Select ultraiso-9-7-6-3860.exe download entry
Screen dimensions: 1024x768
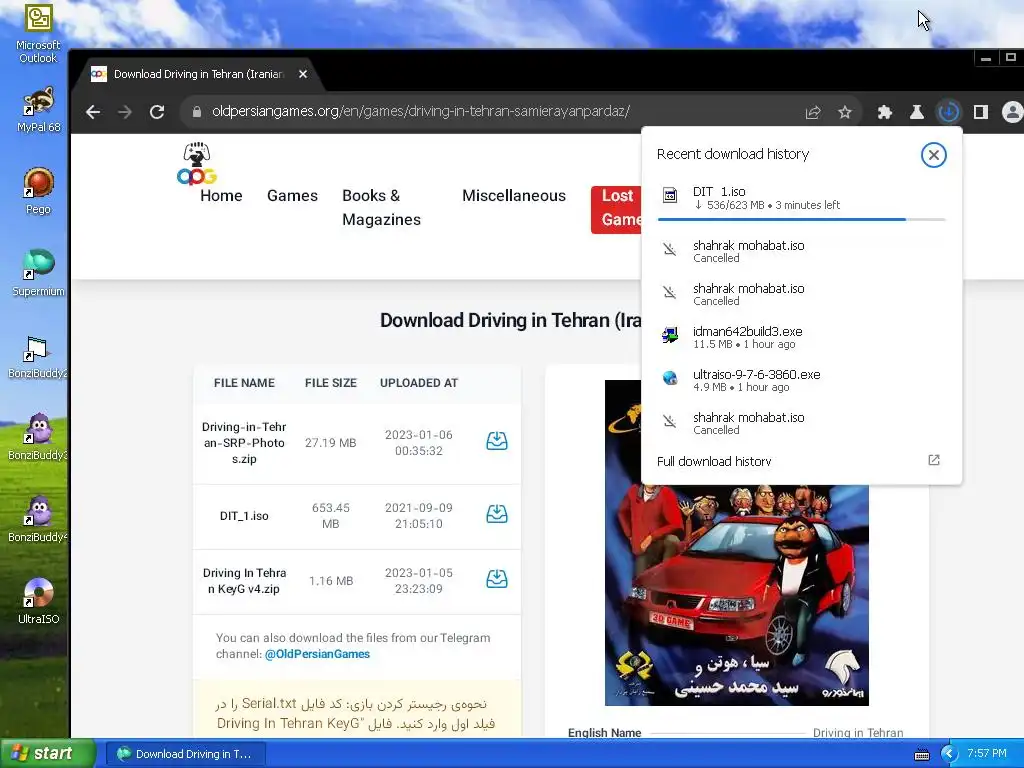(801, 380)
